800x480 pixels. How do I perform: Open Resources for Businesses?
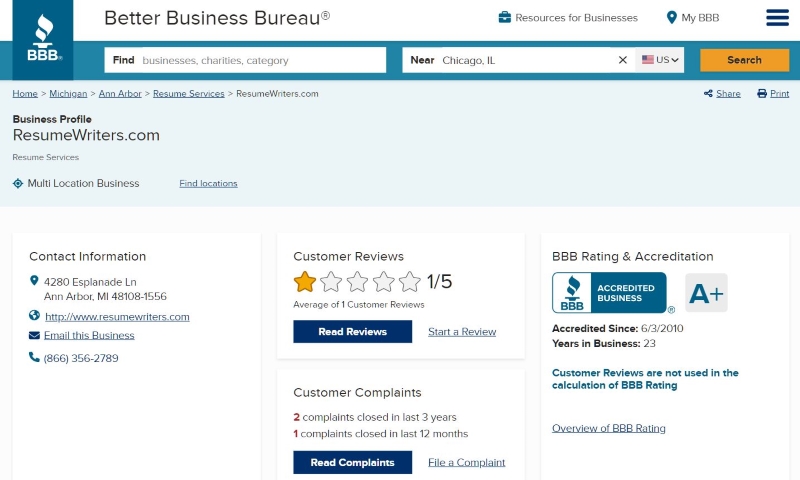[576, 18]
